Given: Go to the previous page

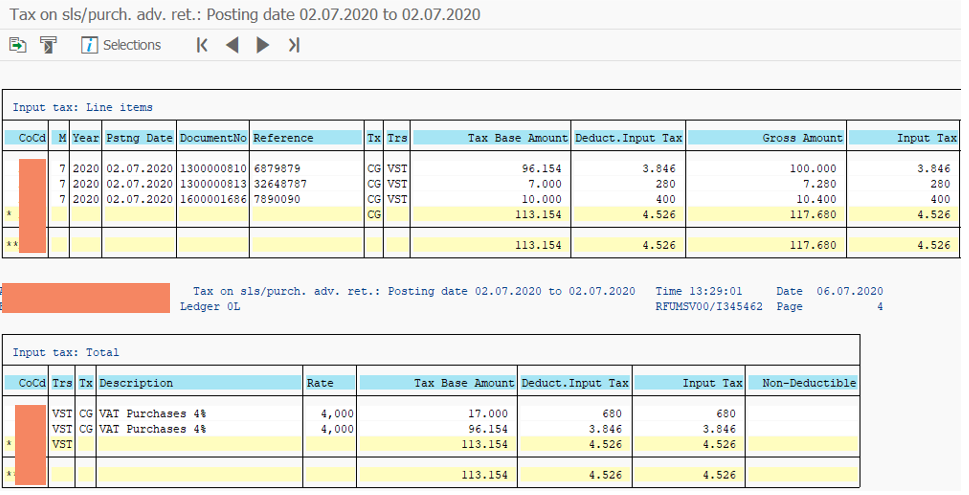Looking at the screenshot, I should tap(232, 45).
